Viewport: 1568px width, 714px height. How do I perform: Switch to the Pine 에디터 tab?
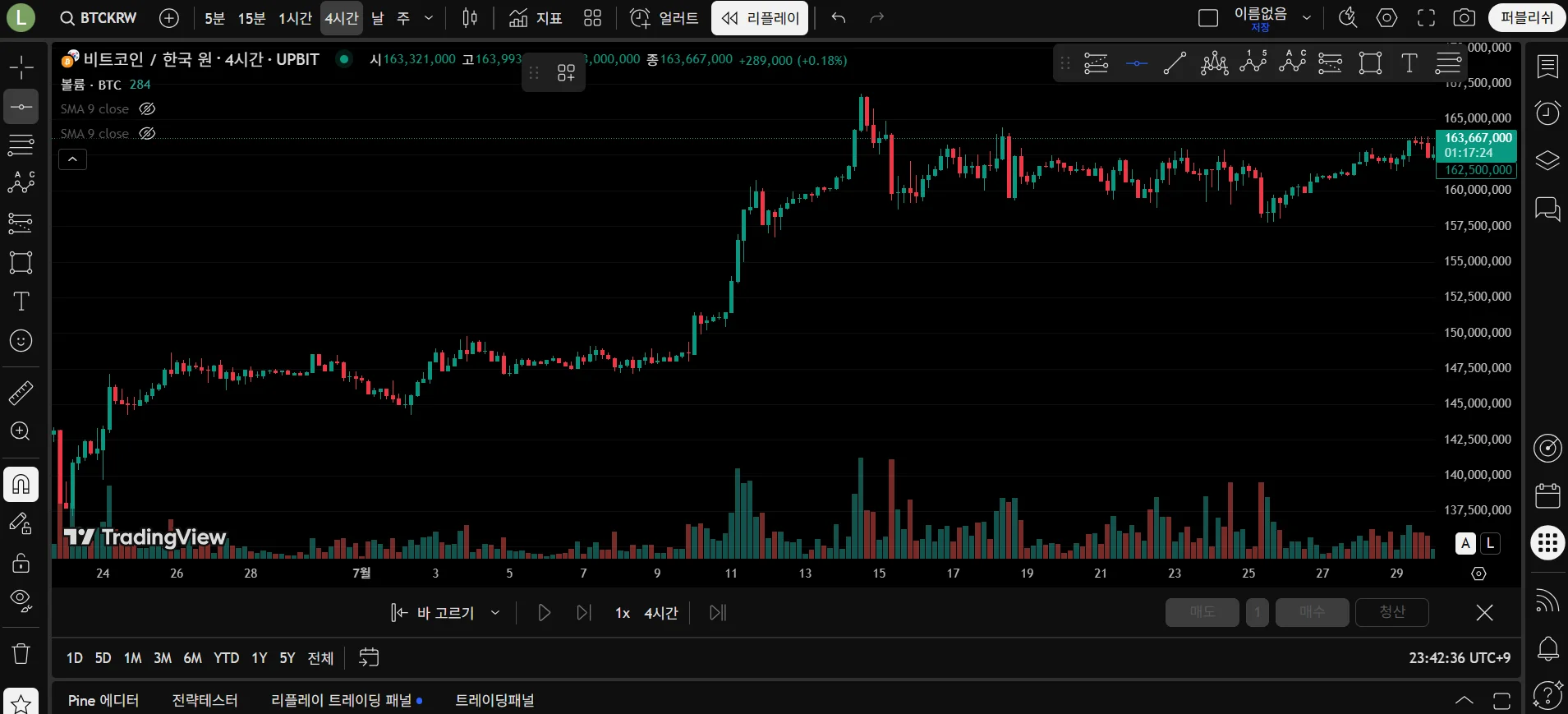pyautogui.click(x=103, y=701)
